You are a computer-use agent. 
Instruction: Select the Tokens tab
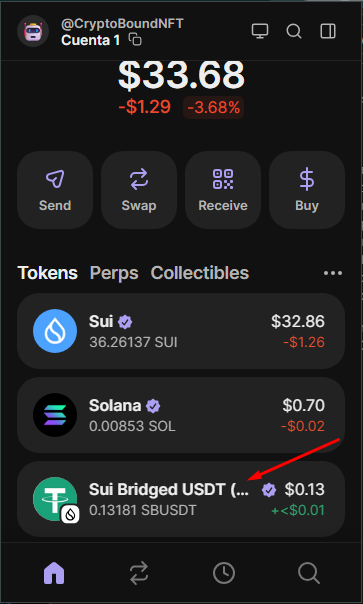click(x=48, y=273)
